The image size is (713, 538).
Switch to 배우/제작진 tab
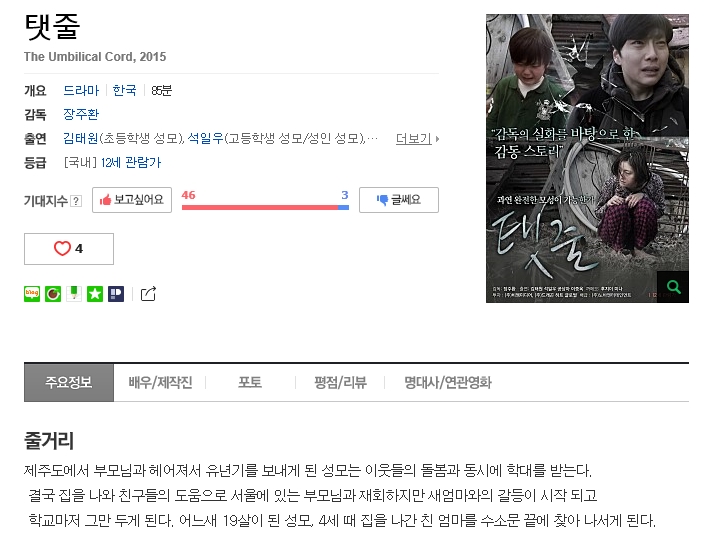point(160,382)
